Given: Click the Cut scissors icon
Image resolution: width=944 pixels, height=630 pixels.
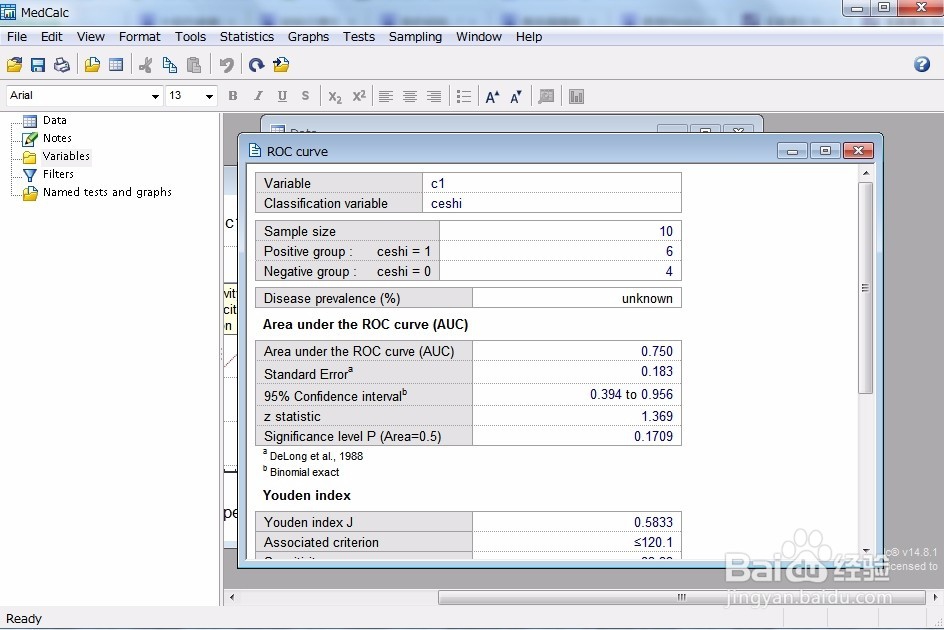Looking at the screenshot, I should click(146, 64).
